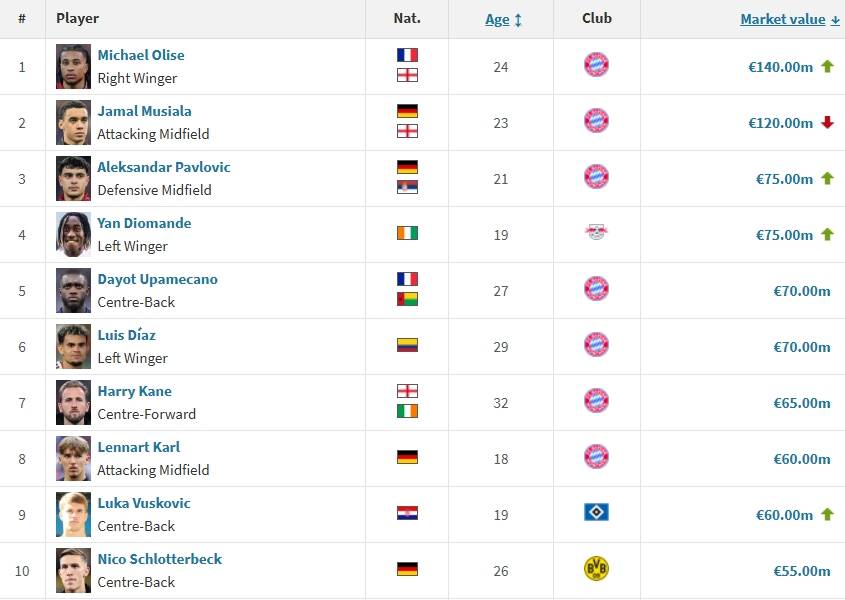This screenshot has height=600, width=845.
Task: Click Luis Díaz portrait thumbnail
Action: coord(73,346)
